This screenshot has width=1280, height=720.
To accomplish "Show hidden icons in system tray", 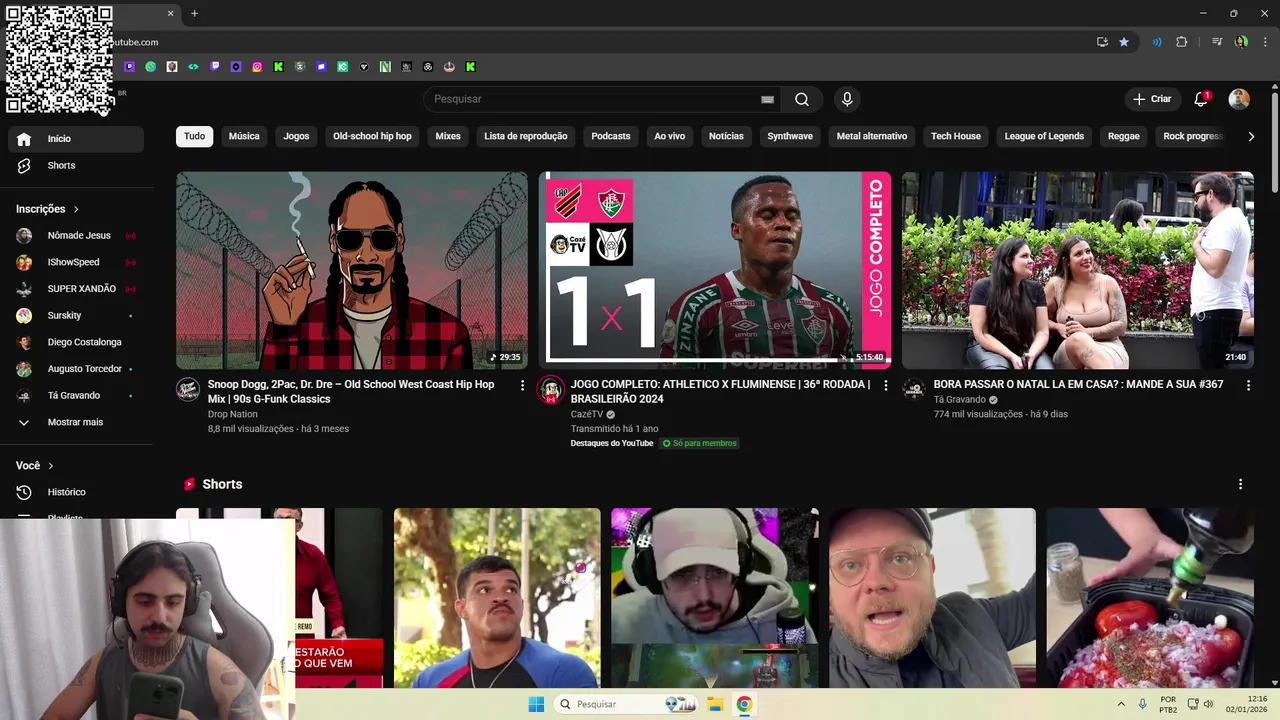I will tap(1121, 704).
